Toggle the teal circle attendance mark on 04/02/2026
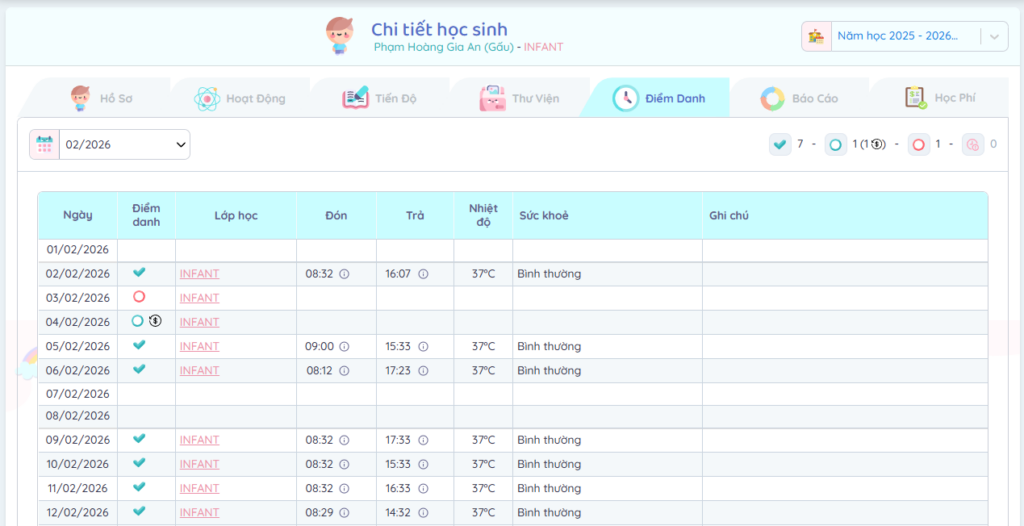 (138, 321)
